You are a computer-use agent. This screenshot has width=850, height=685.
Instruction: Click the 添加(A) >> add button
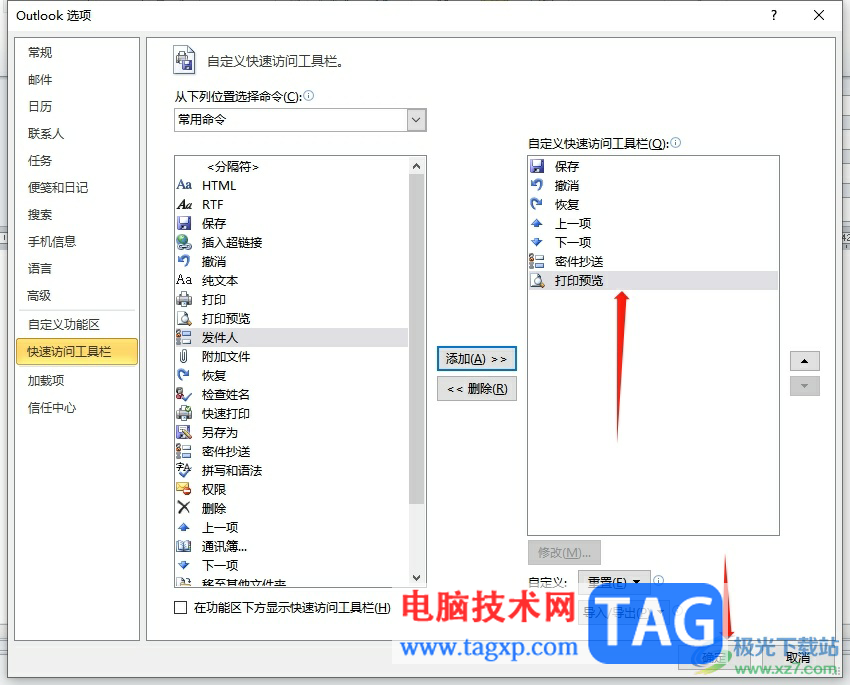click(x=476, y=359)
